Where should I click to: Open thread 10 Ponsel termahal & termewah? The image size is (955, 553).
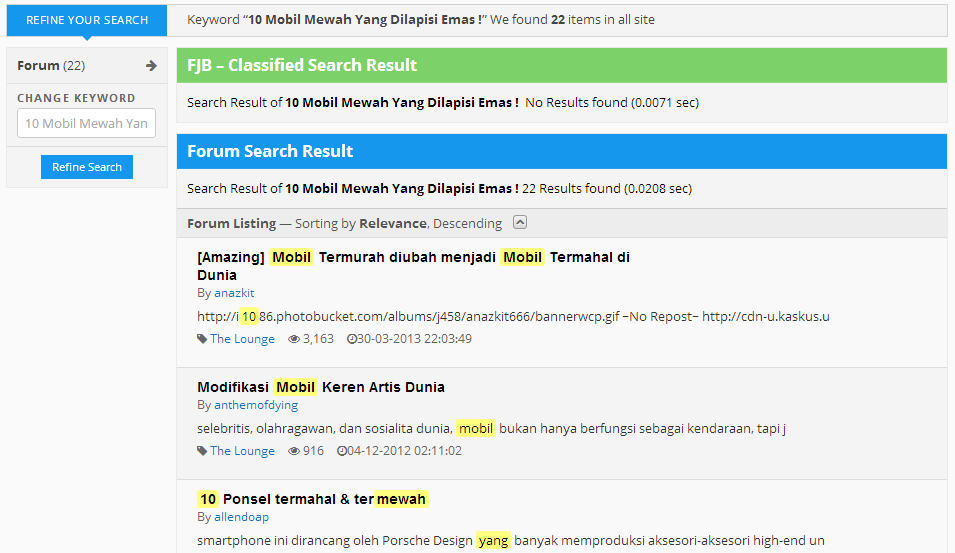pyautogui.click(x=312, y=499)
